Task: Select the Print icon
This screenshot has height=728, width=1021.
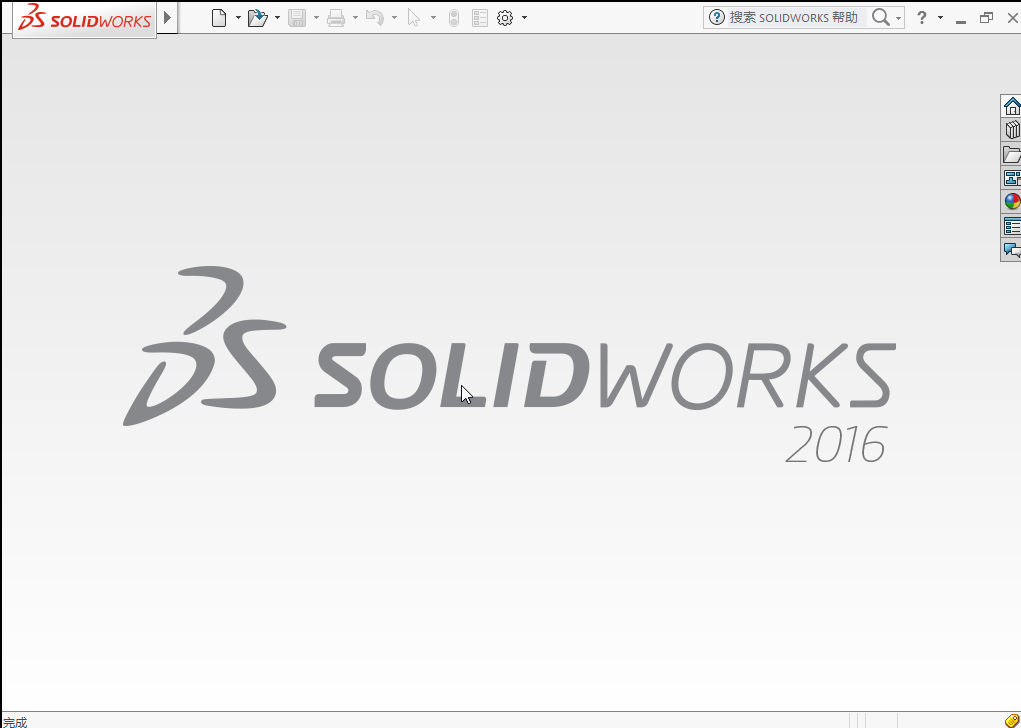Action: [337, 17]
